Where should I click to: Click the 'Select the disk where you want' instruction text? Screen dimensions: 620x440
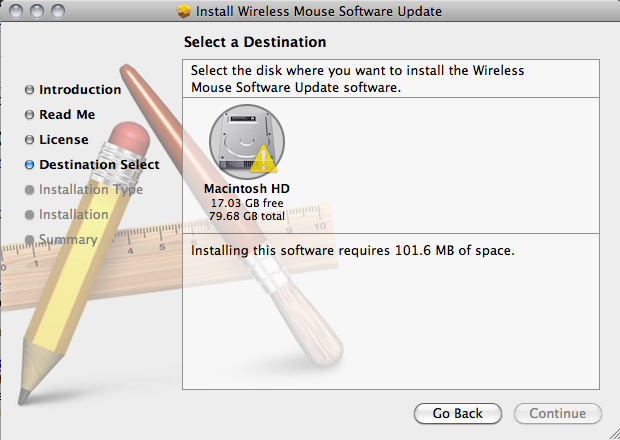pos(357,79)
